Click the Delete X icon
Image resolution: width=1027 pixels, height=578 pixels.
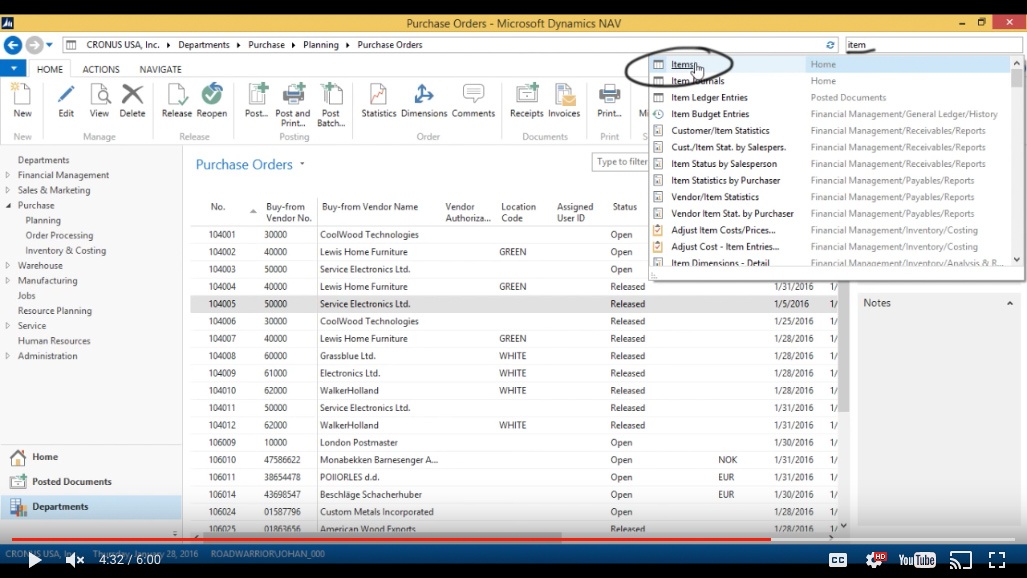pyautogui.click(x=132, y=94)
